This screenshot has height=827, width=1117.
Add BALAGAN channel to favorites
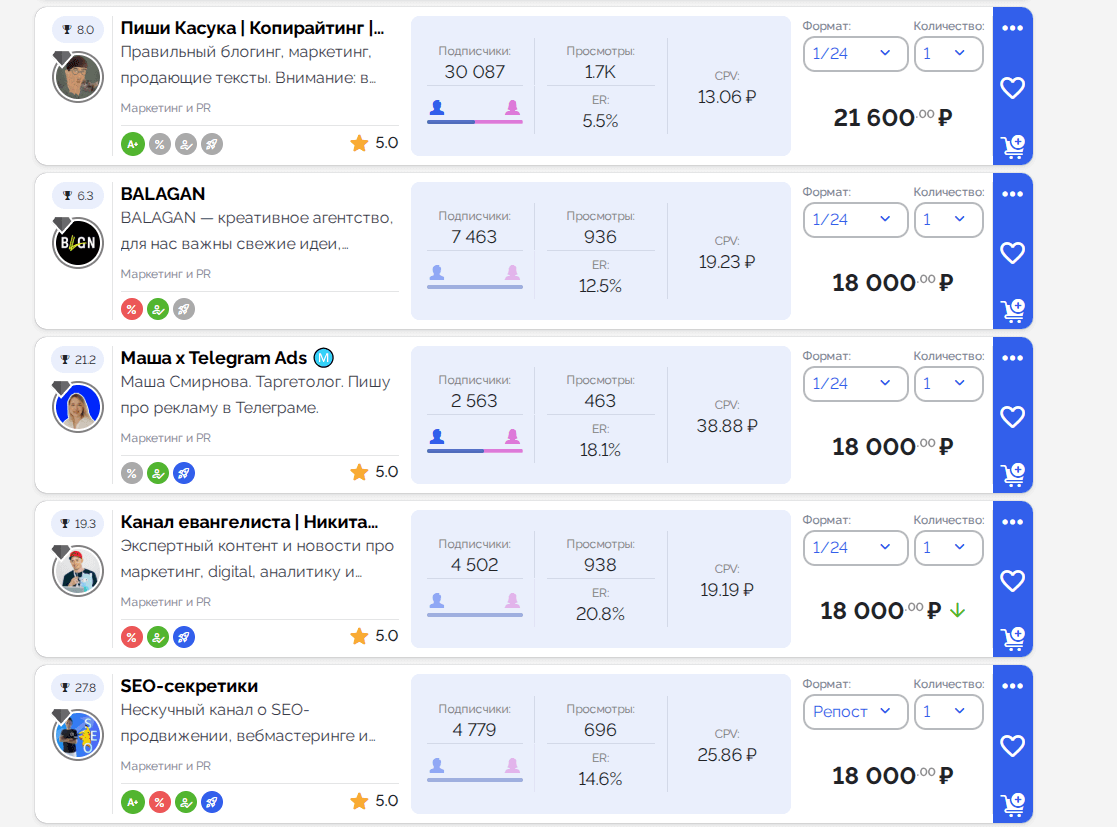point(1012,253)
